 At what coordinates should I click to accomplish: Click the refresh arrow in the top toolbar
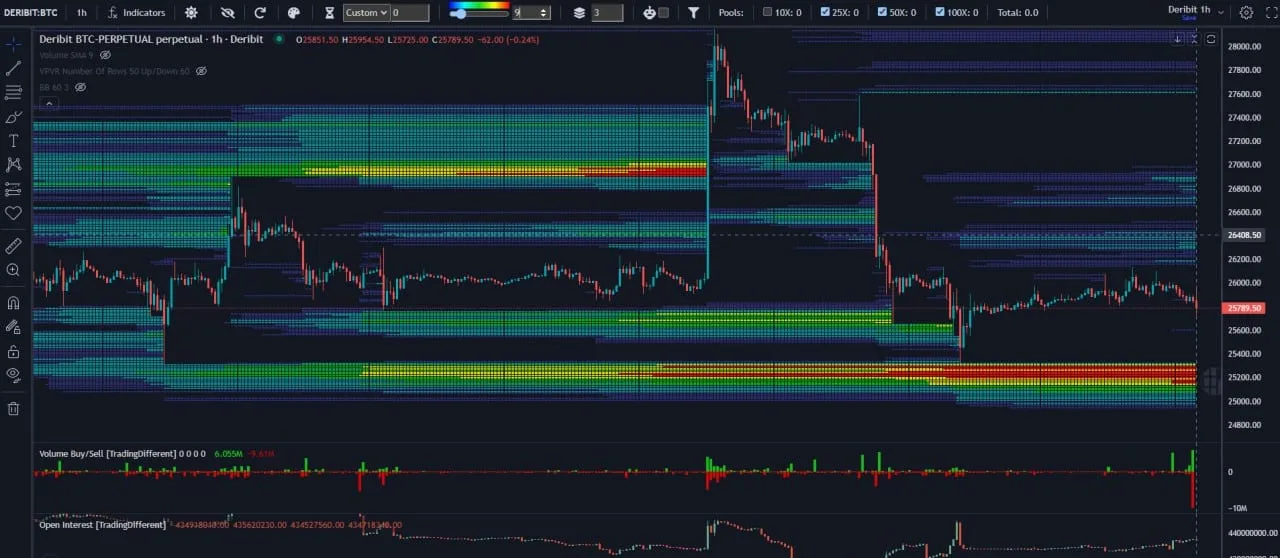tap(260, 13)
